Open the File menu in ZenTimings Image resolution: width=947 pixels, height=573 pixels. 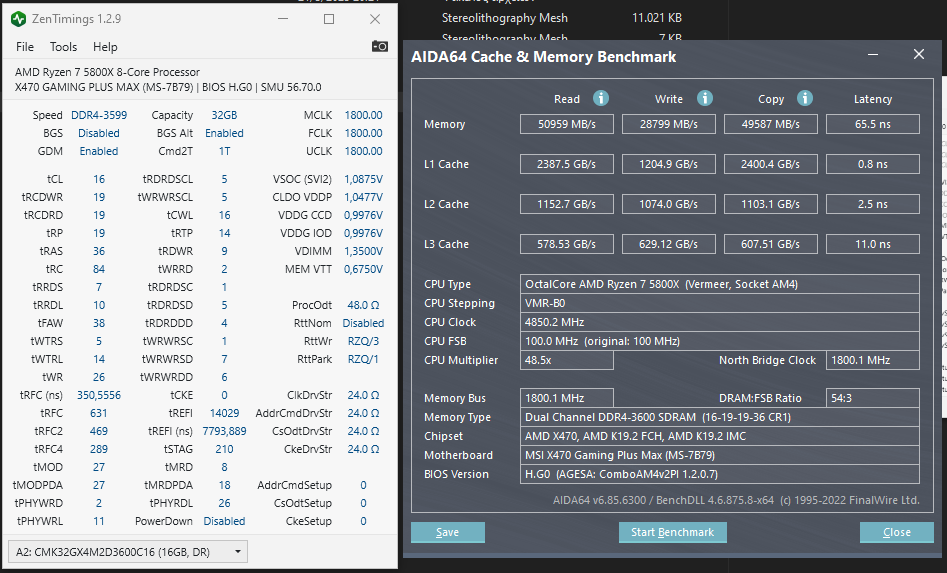pos(25,46)
